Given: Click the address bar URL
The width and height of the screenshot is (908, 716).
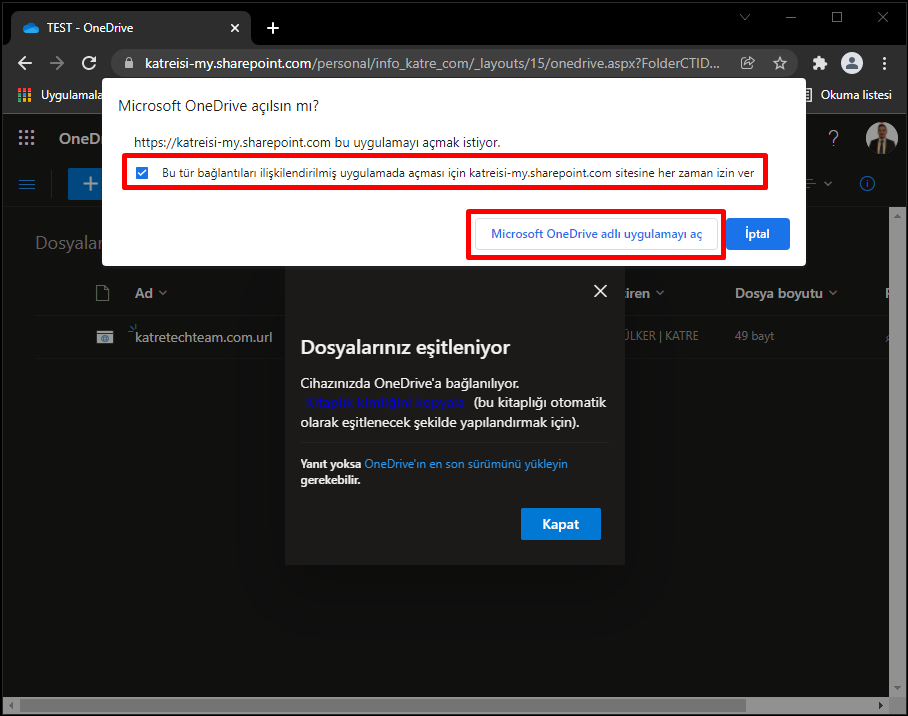Looking at the screenshot, I should point(432,63).
